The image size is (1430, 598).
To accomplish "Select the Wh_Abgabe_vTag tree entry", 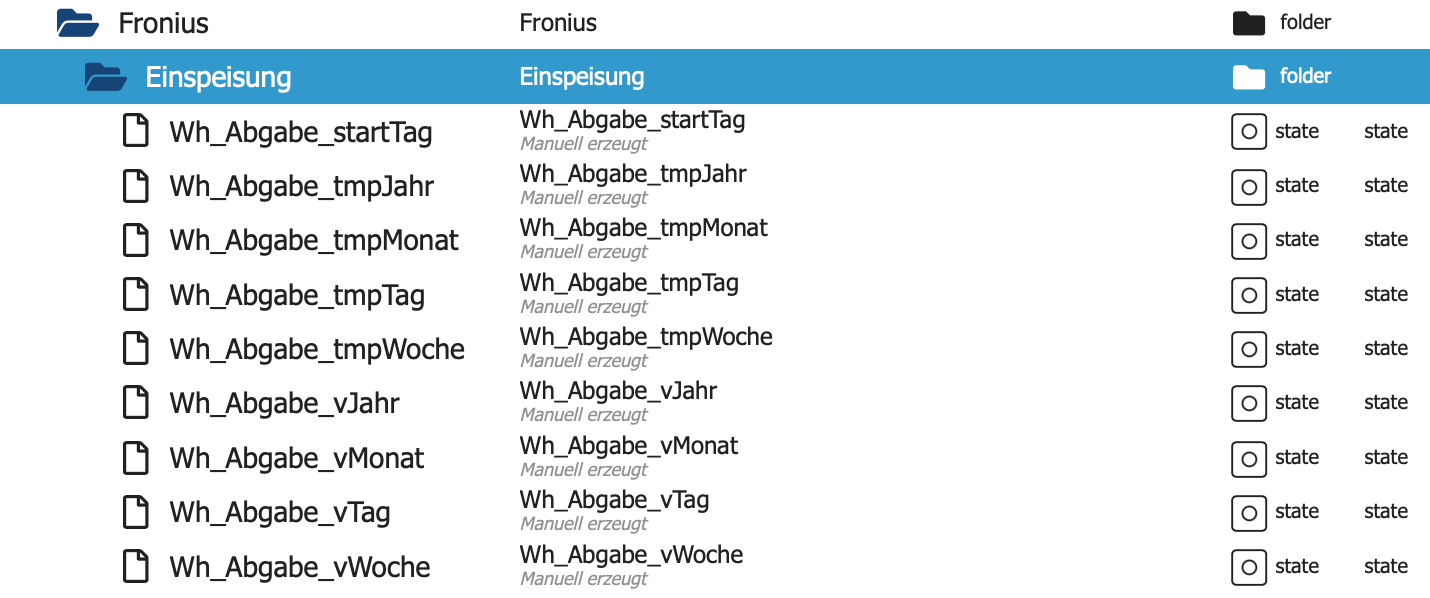I will pyautogui.click(x=279, y=513).
